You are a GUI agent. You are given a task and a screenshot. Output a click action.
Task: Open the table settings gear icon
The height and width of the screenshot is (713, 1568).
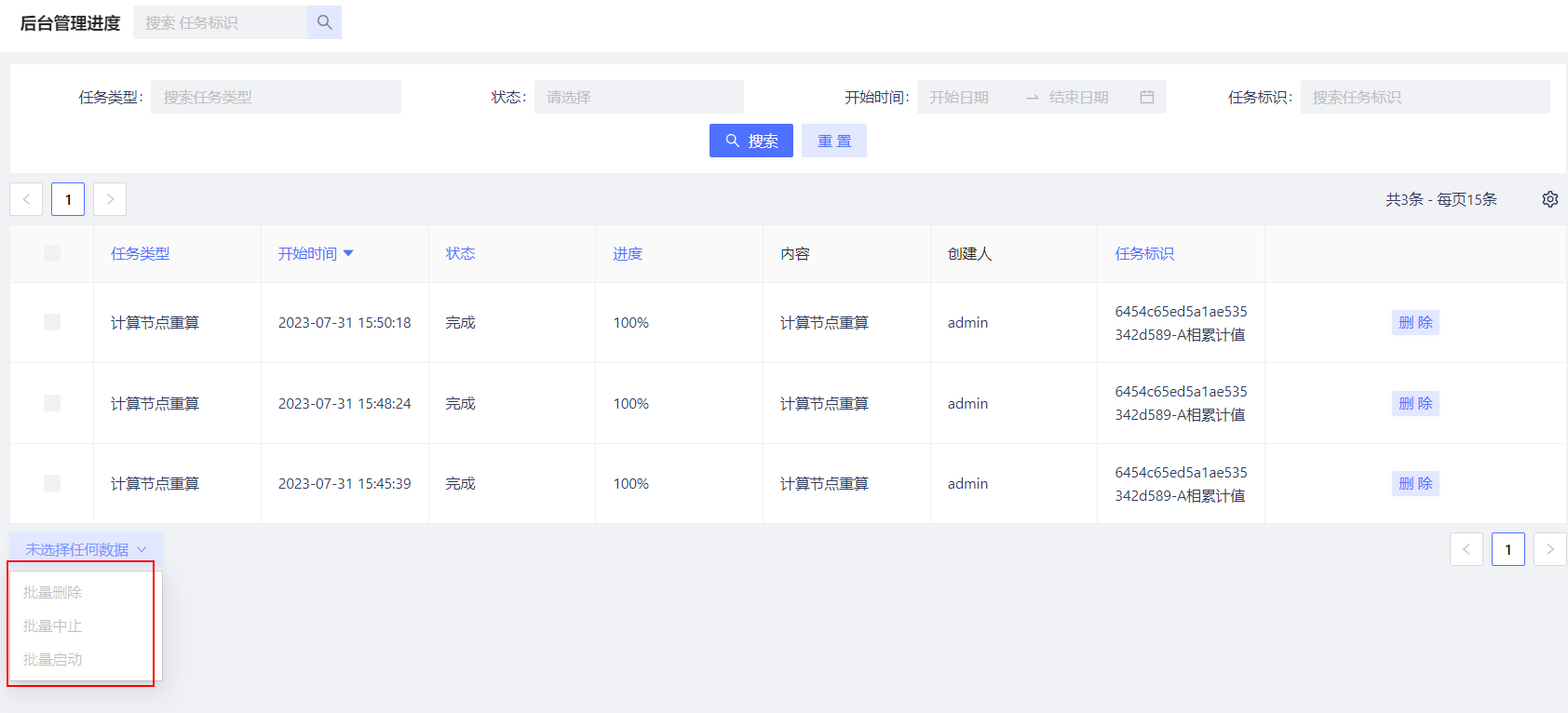click(x=1550, y=199)
